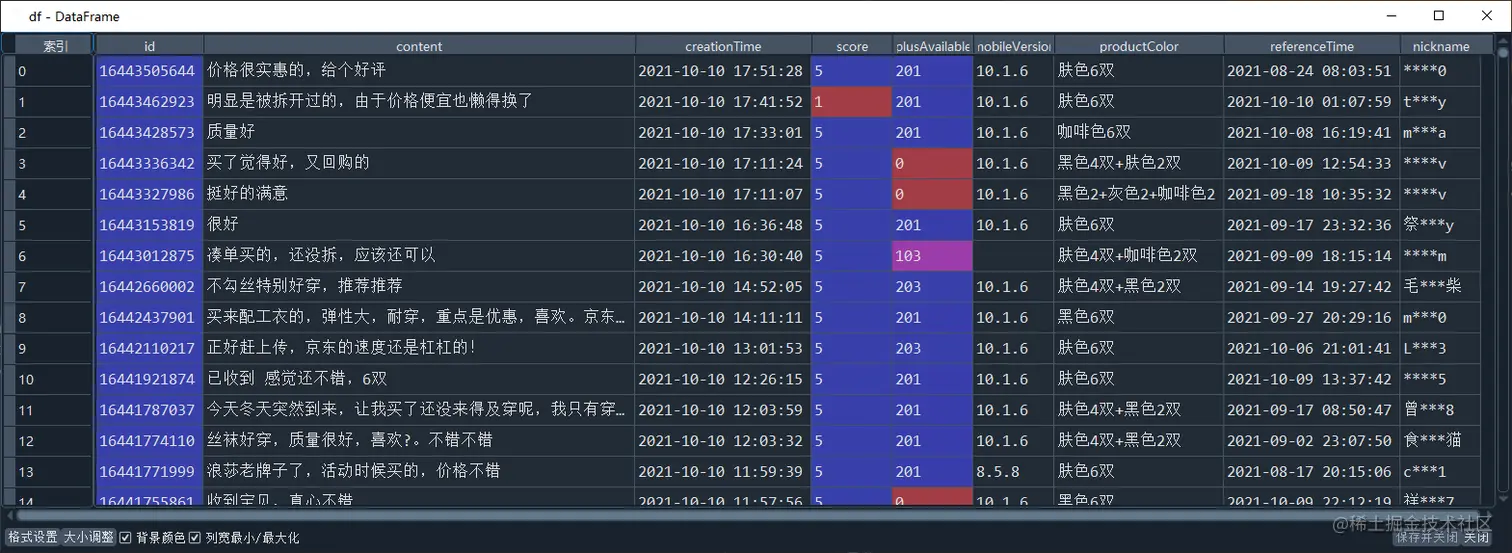
Task: Select the productColor cell 咖啡色6双
Action: click(1139, 132)
